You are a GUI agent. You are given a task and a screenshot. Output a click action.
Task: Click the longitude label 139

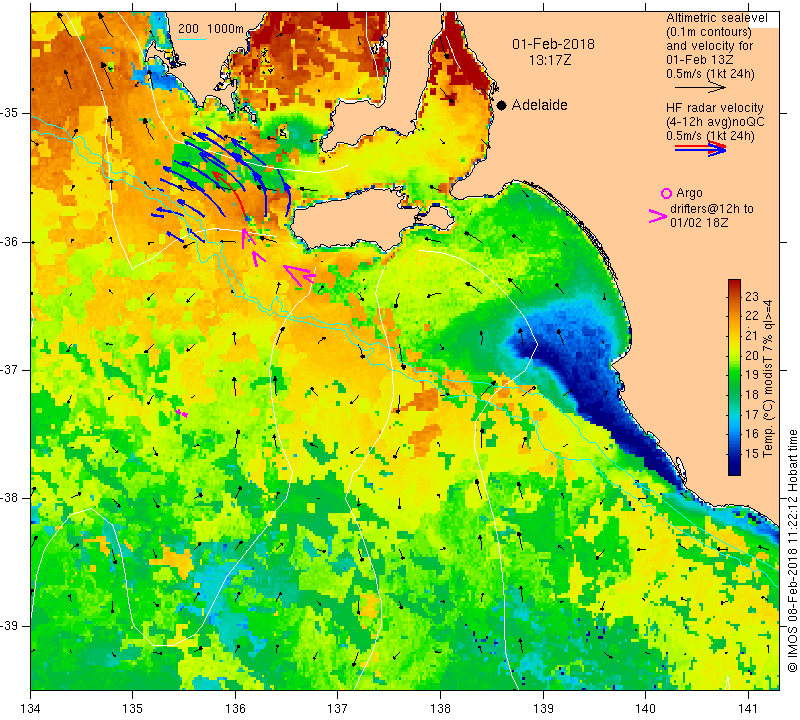pos(543,708)
